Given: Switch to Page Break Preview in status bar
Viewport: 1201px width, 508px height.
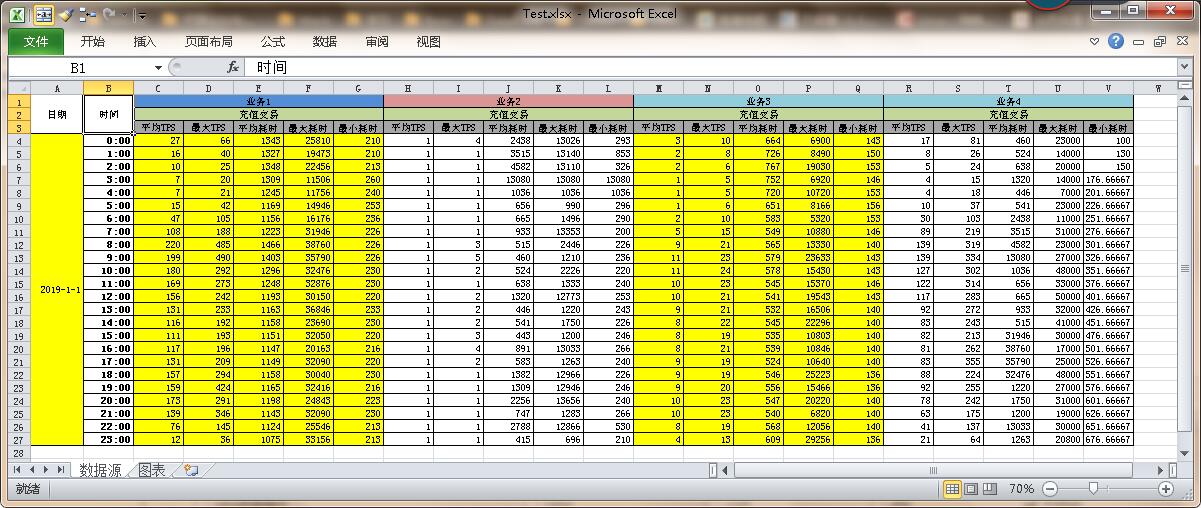Looking at the screenshot, I should [x=990, y=489].
